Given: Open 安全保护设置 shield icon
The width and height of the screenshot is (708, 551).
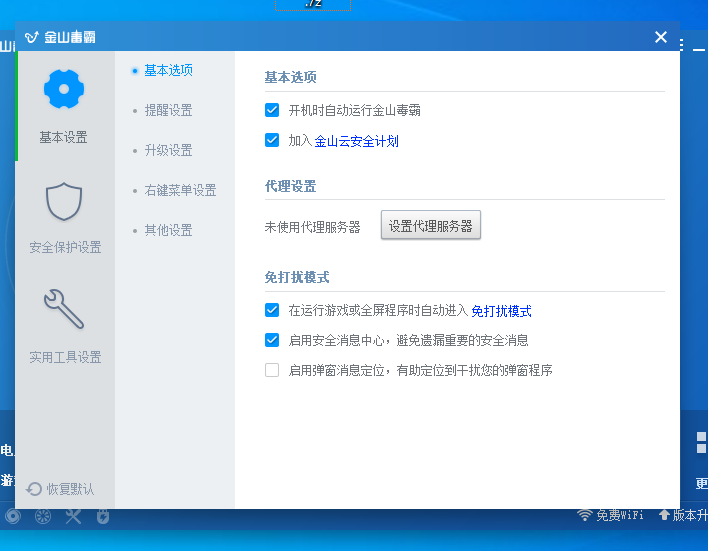Looking at the screenshot, I should [64, 201].
